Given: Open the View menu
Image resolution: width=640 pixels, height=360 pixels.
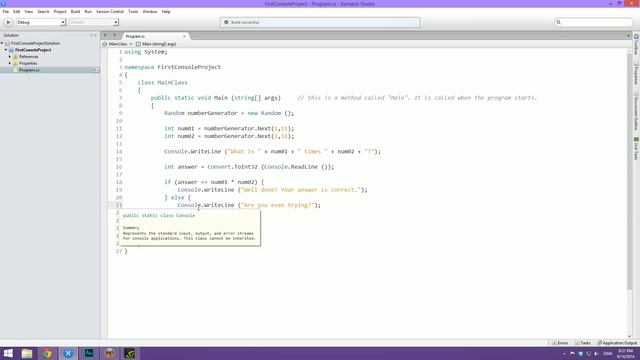Looking at the screenshot, I should click(29, 12).
